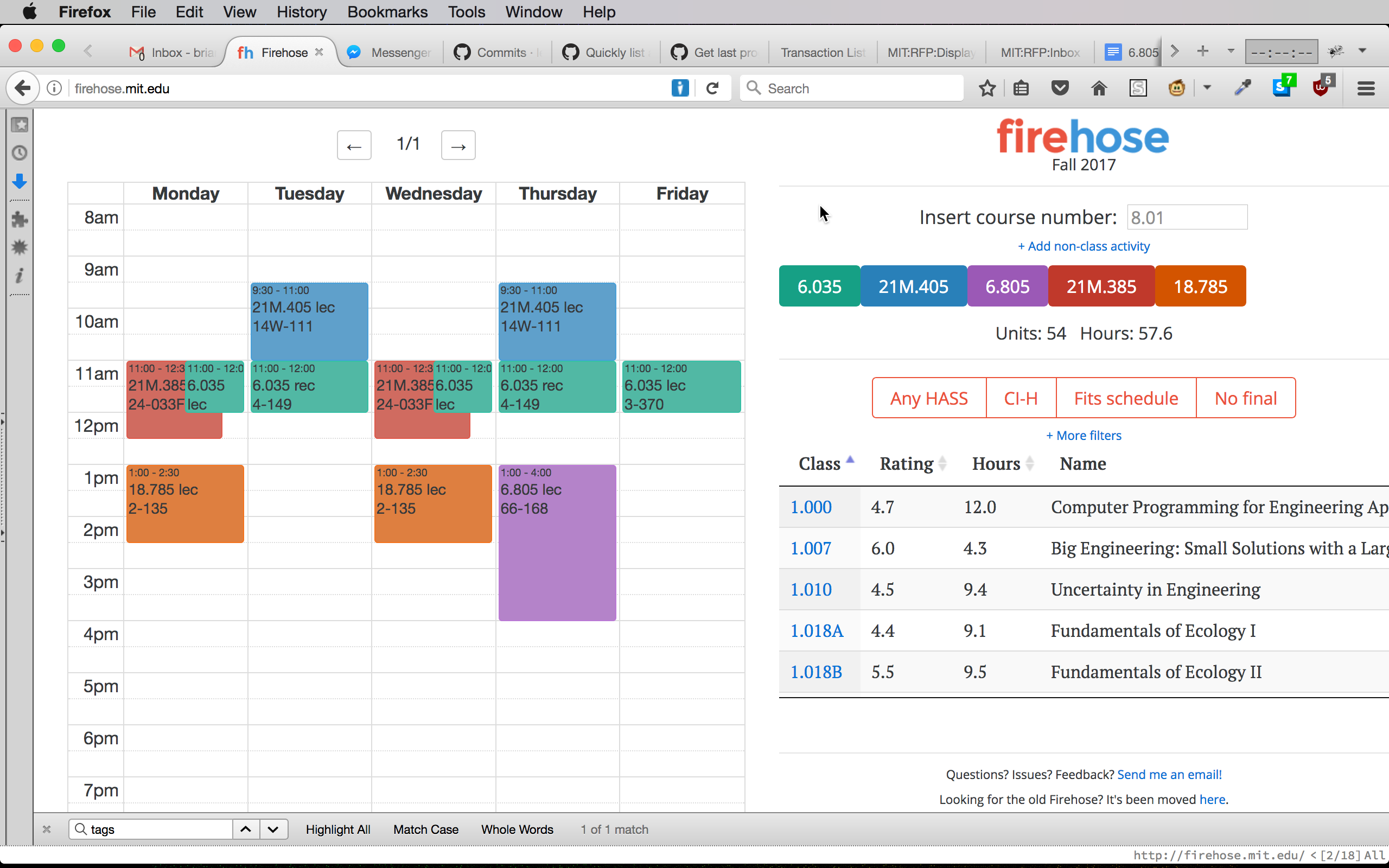This screenshot has width=1389, height=868.
Task: Click the bookmark star icon in toolbar
Action: point(987,88)
